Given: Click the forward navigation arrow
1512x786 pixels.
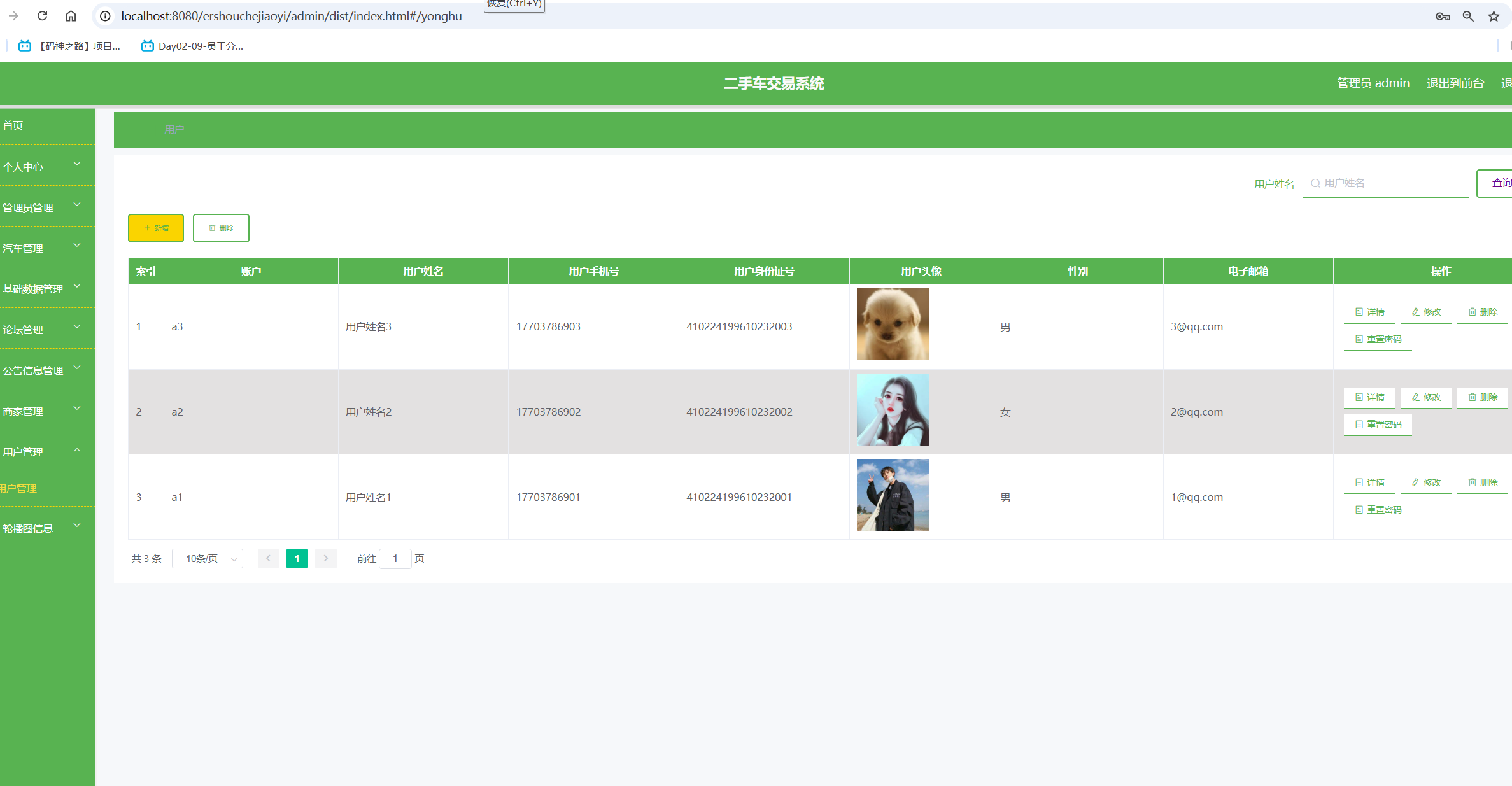Looking at the screenshot, I should (13, 16).
